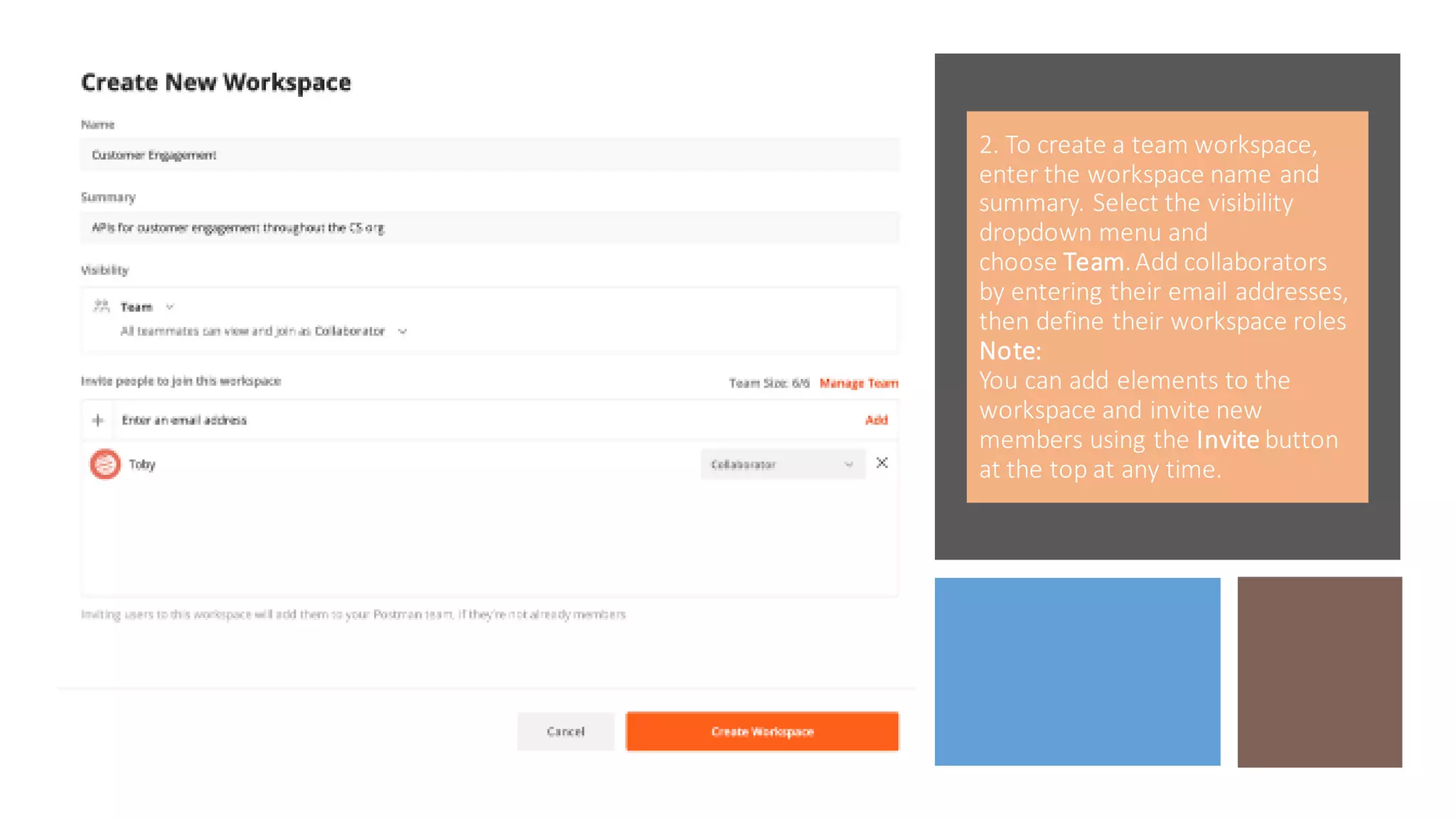The width and height of the screenshot is (1456, 819).
Task: Click the name Toby in invite list
Action: [142, 465]
